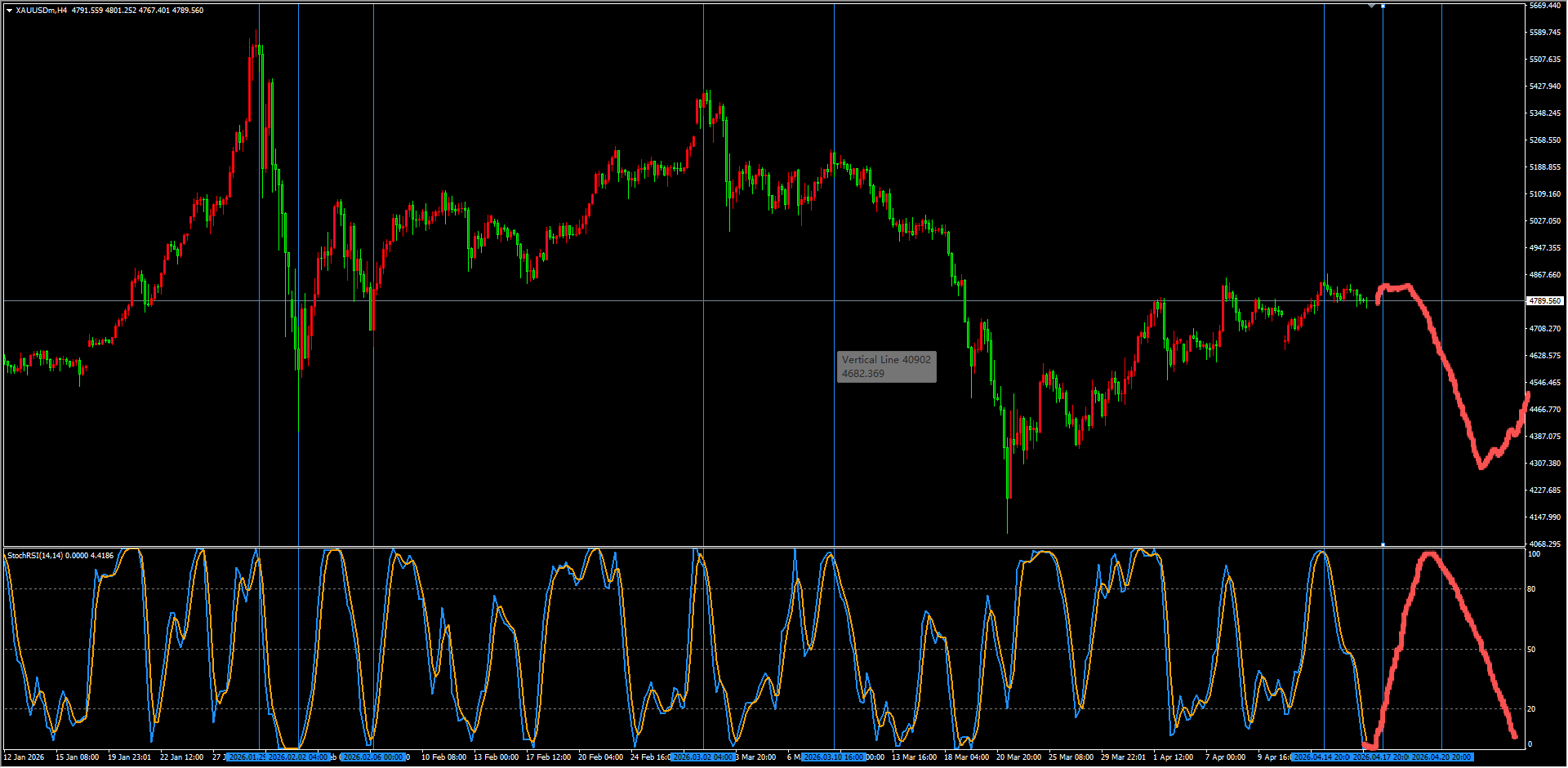Click the current price label 4789.560
The image size is (1568, 768).
(x=1545, y=301)
